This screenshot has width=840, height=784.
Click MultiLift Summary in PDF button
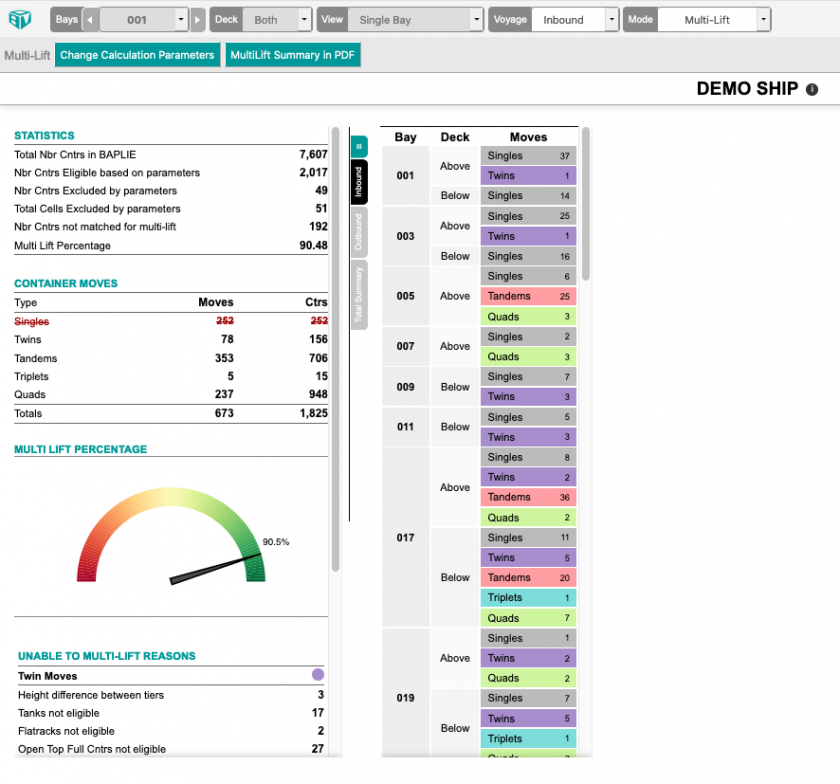click(x=294, y=55)
